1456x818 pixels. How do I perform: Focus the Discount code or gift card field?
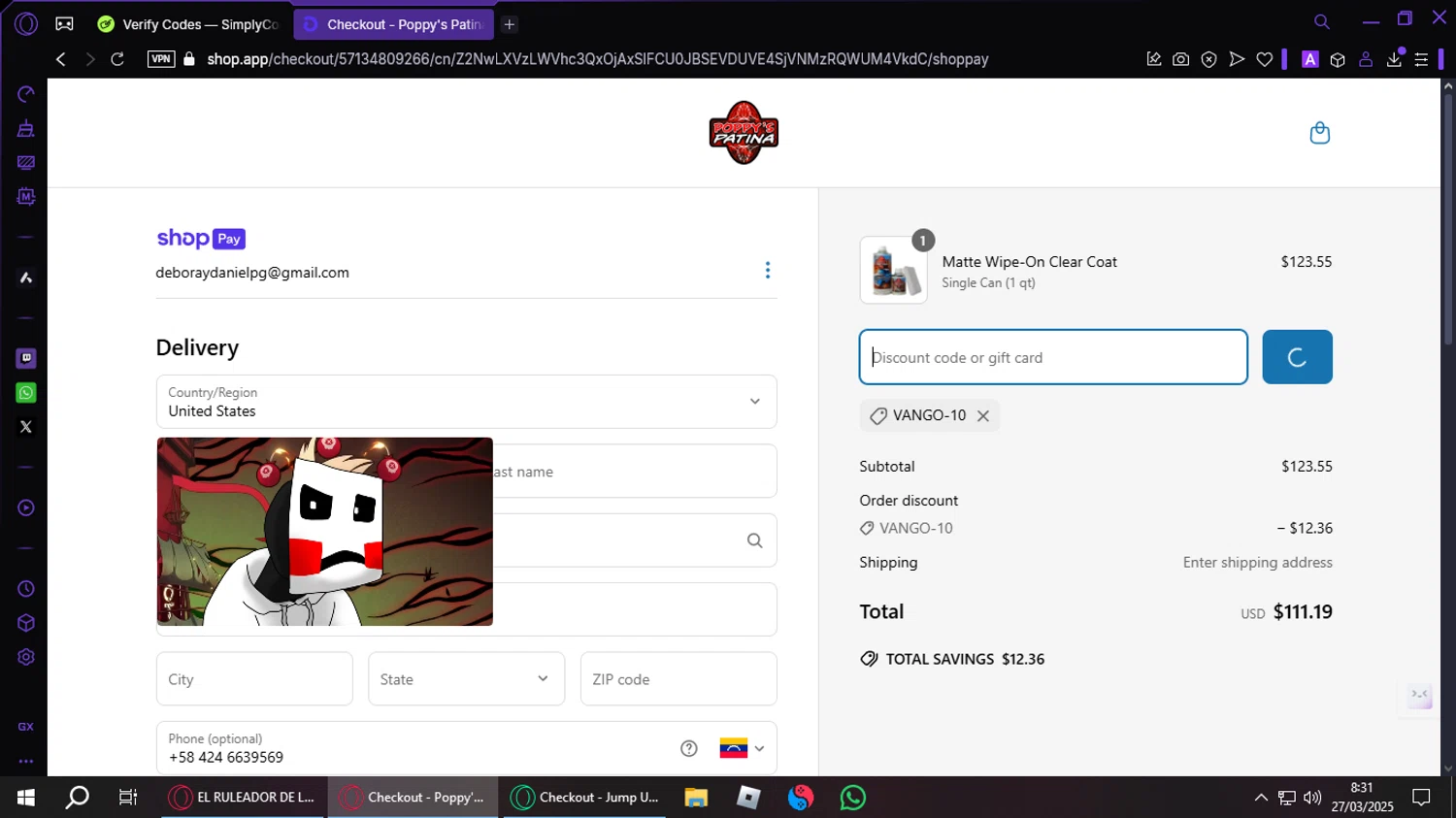click(x=1053, y=357)
